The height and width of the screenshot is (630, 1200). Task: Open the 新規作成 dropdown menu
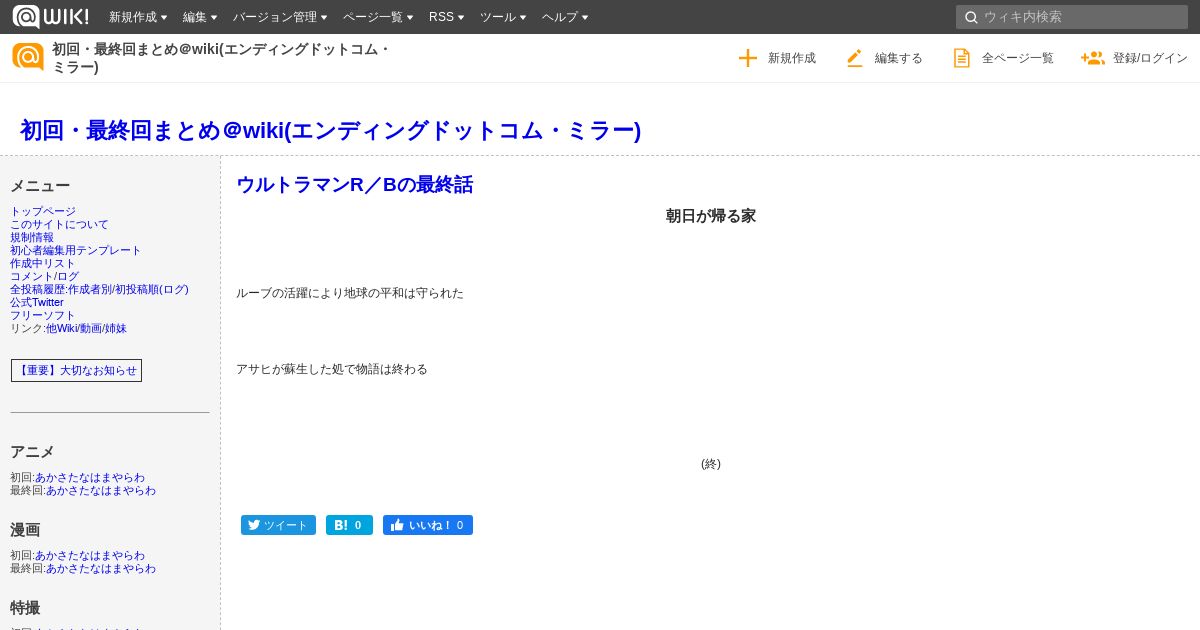pos(138,17)
